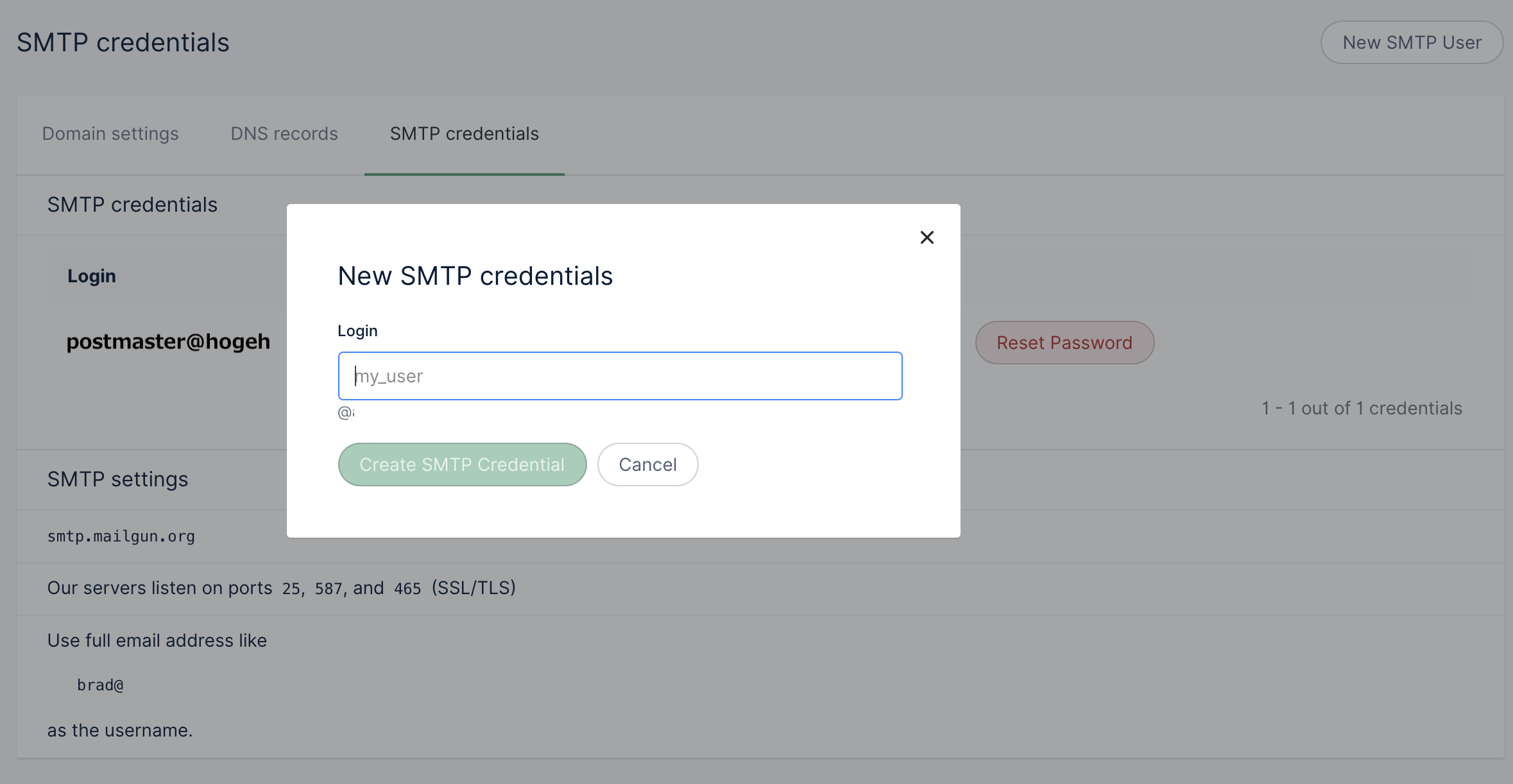1513x784 pixels.
Task: Switch to the Domain settings tab
Action: click(x=110, y=133)
